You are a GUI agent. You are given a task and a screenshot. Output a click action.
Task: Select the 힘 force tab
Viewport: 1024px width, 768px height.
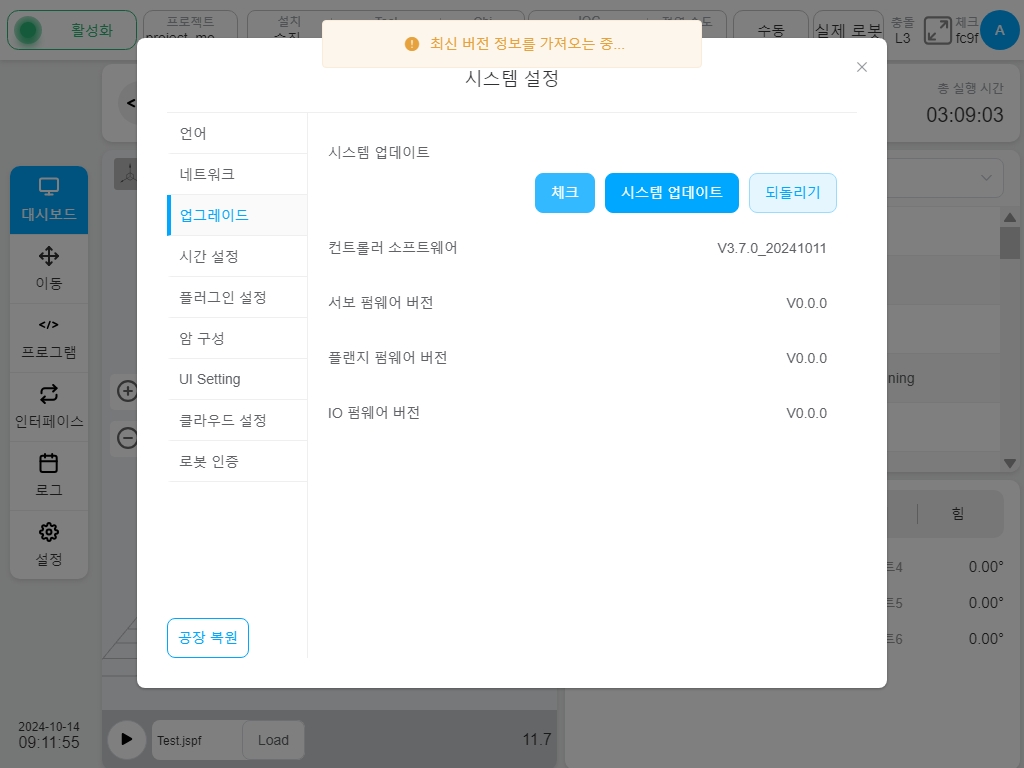[x=958, y=514]
